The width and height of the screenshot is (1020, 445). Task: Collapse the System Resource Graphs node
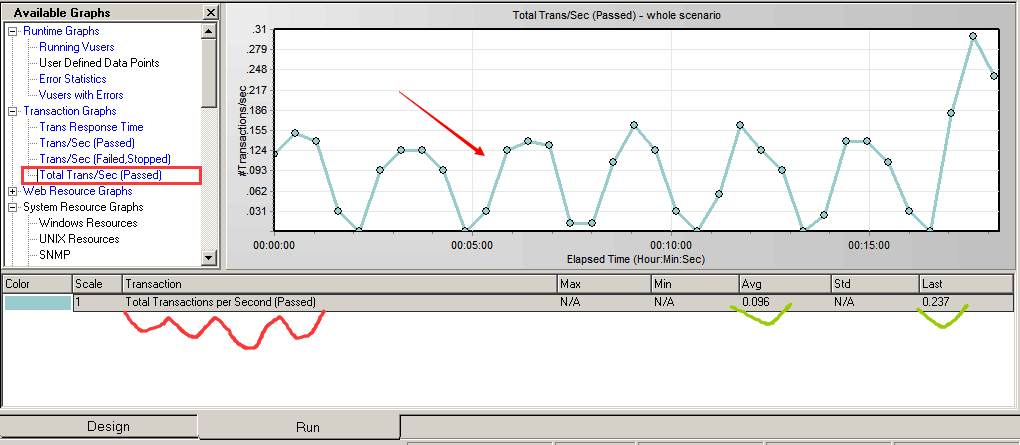coord(12,207)
